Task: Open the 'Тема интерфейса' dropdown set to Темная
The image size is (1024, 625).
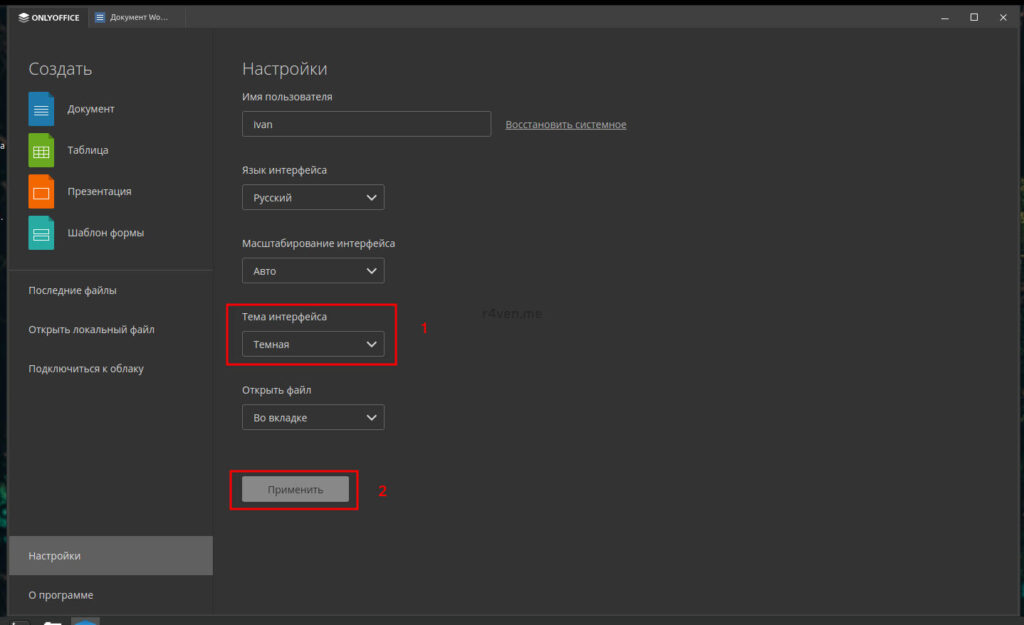Action: tap(313, 344)
